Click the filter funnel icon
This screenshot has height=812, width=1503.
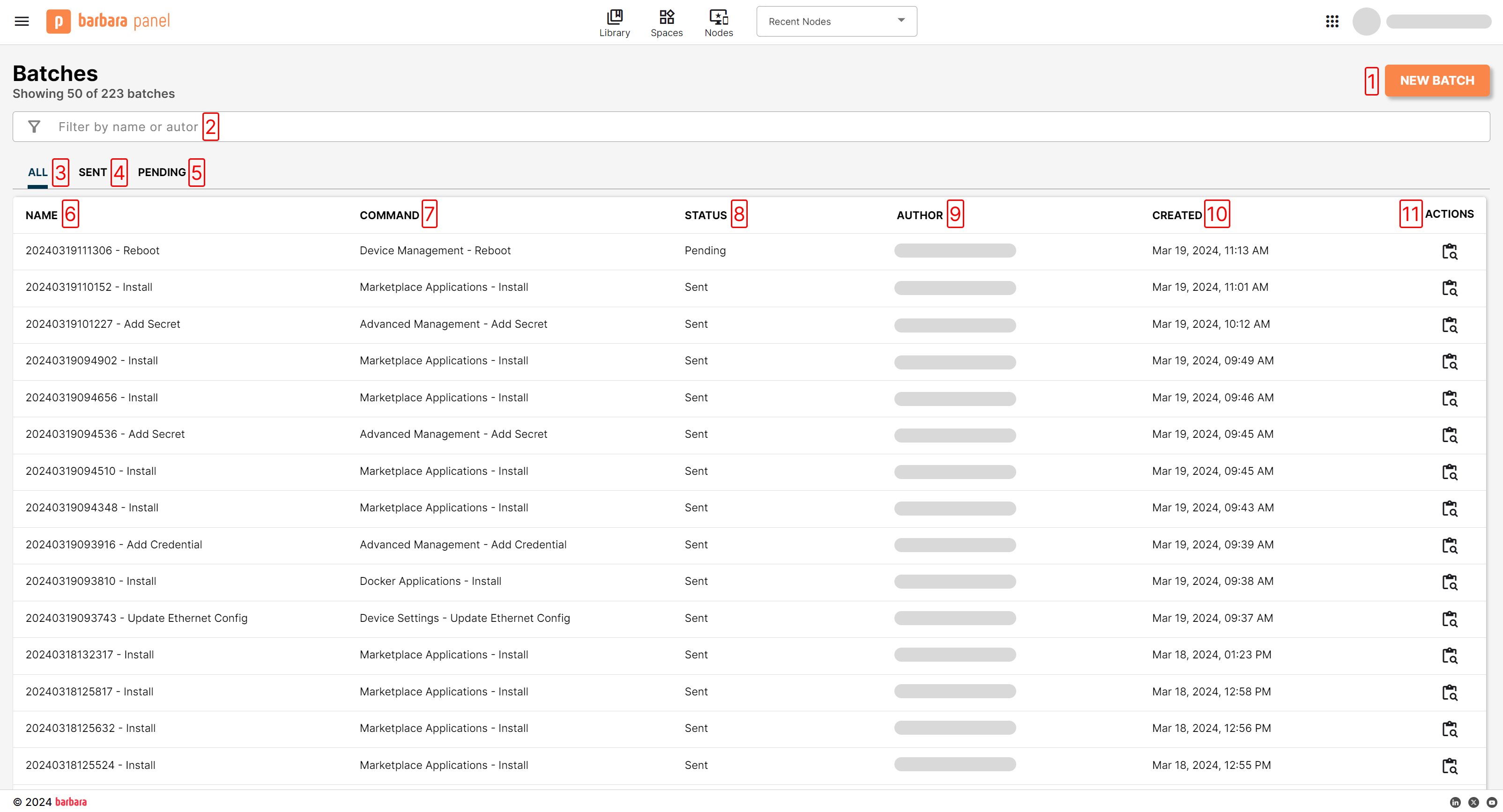pyautogui.click(x=34, y=126)
